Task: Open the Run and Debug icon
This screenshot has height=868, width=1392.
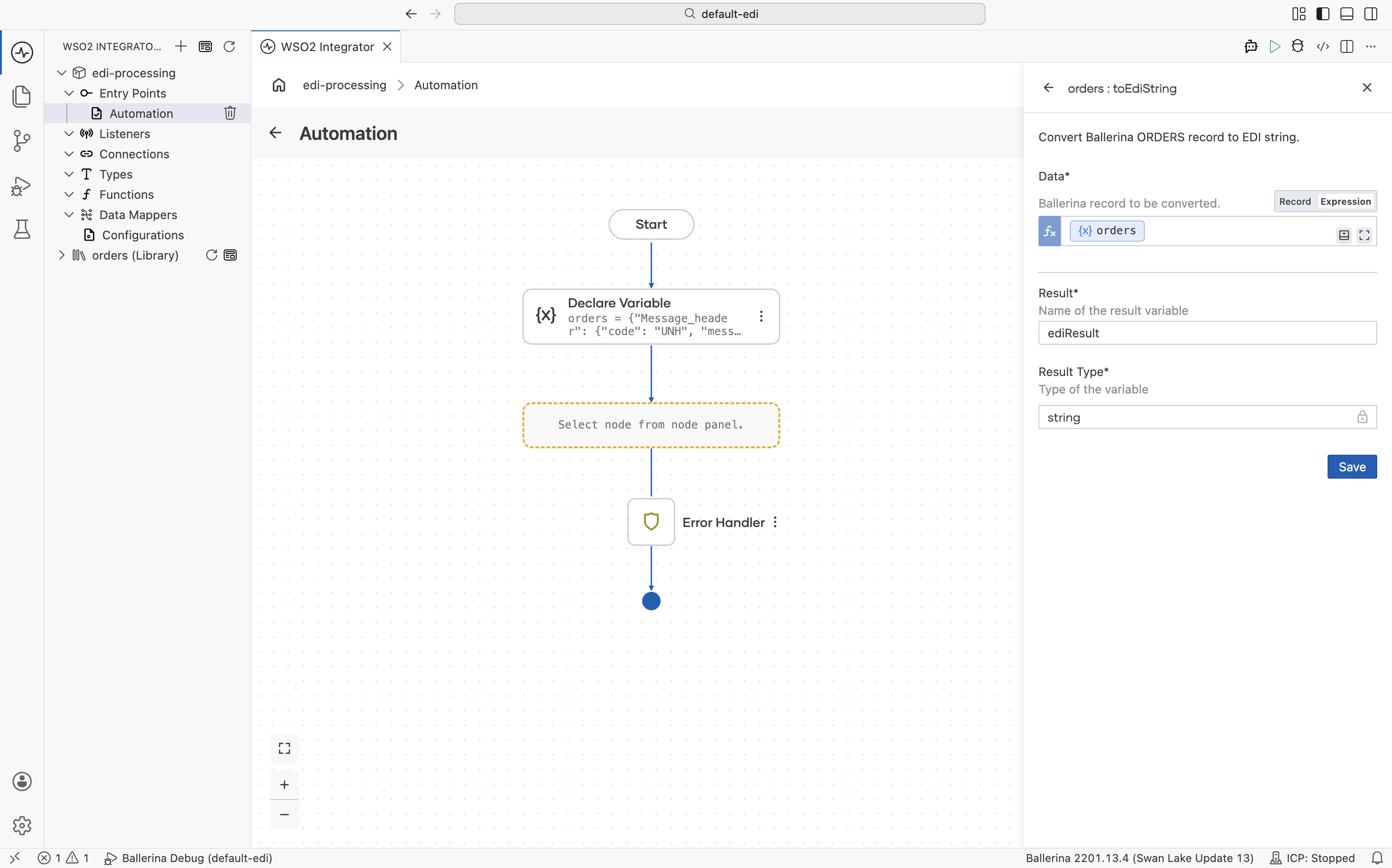Action: [22, 185]
